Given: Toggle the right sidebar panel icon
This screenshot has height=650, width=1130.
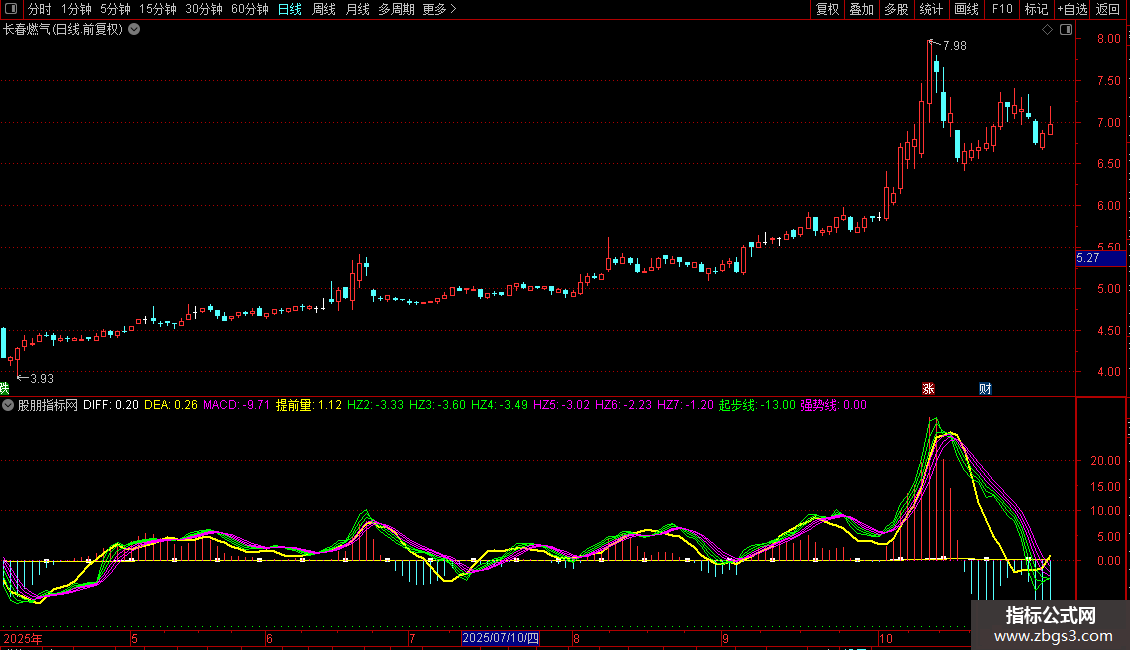Looking at the screenshot, I should (x=1066, y=30).
